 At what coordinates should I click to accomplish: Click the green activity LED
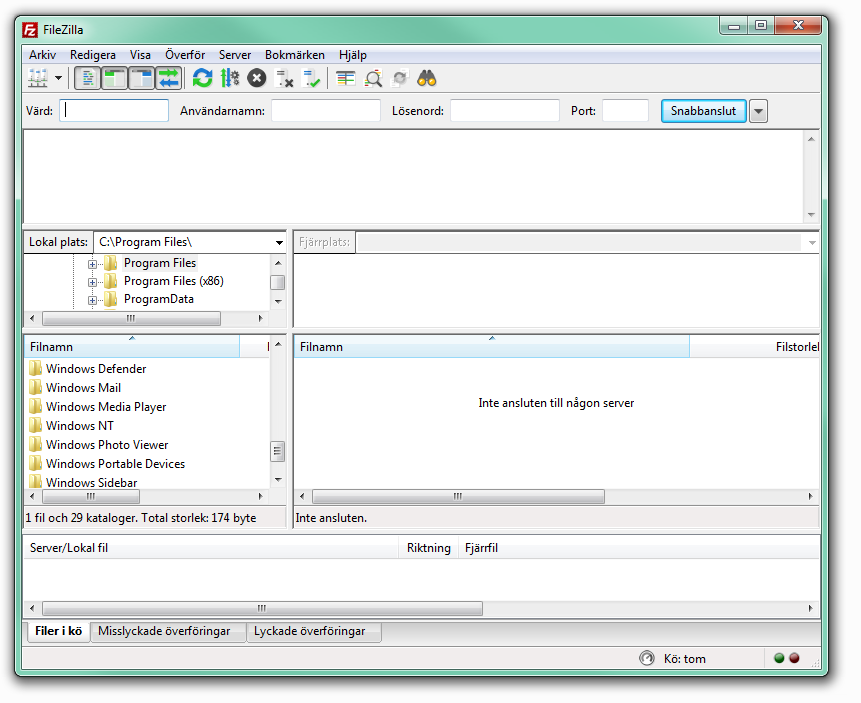coord(779,658)
